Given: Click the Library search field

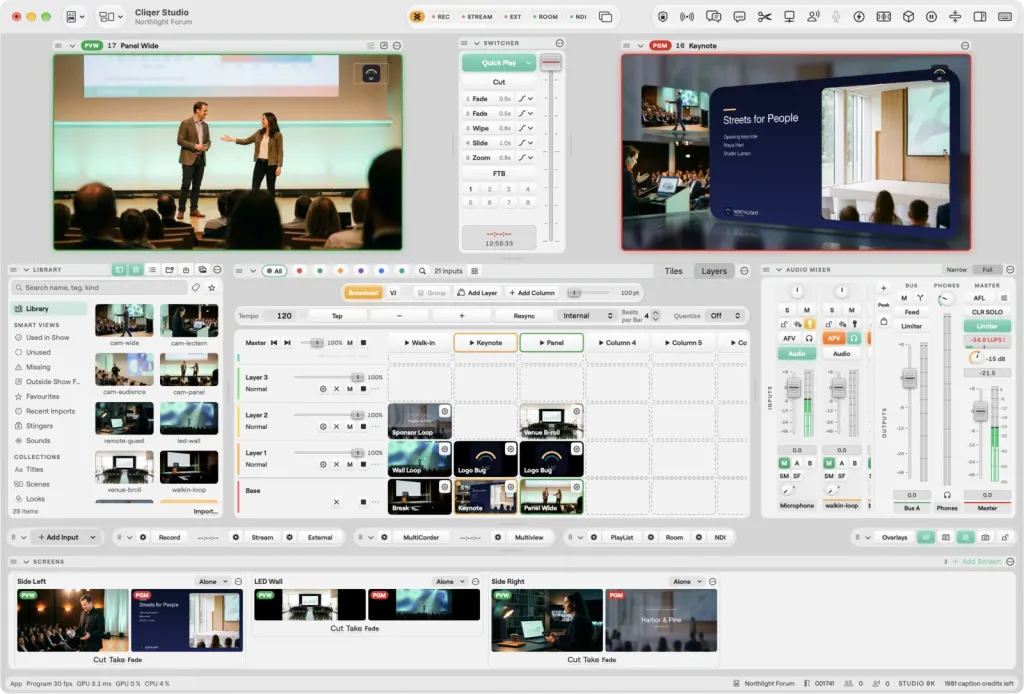Looking at the screenshot, I should pos(99,287).
